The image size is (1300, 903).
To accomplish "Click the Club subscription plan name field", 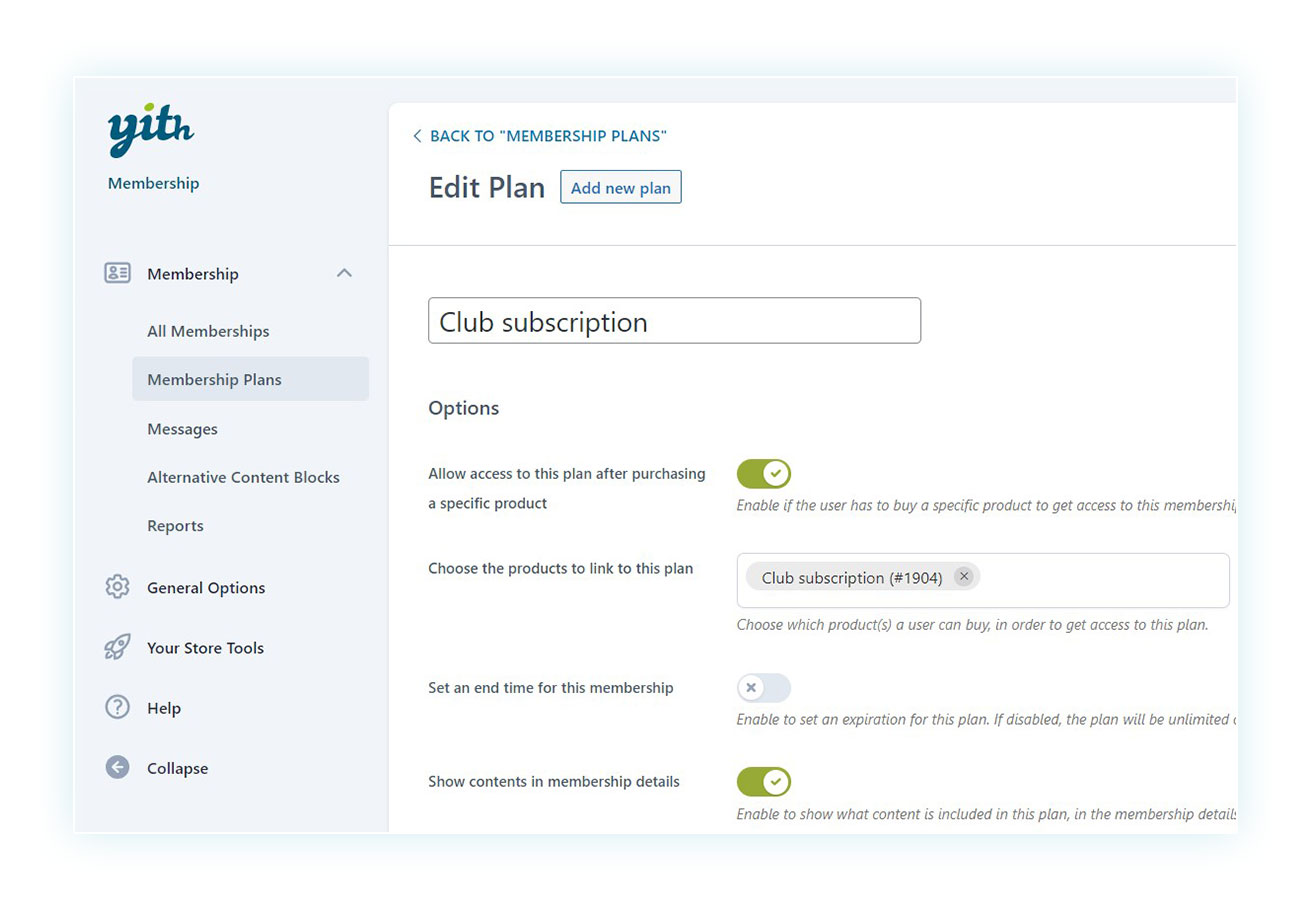I will pos(674,321).
